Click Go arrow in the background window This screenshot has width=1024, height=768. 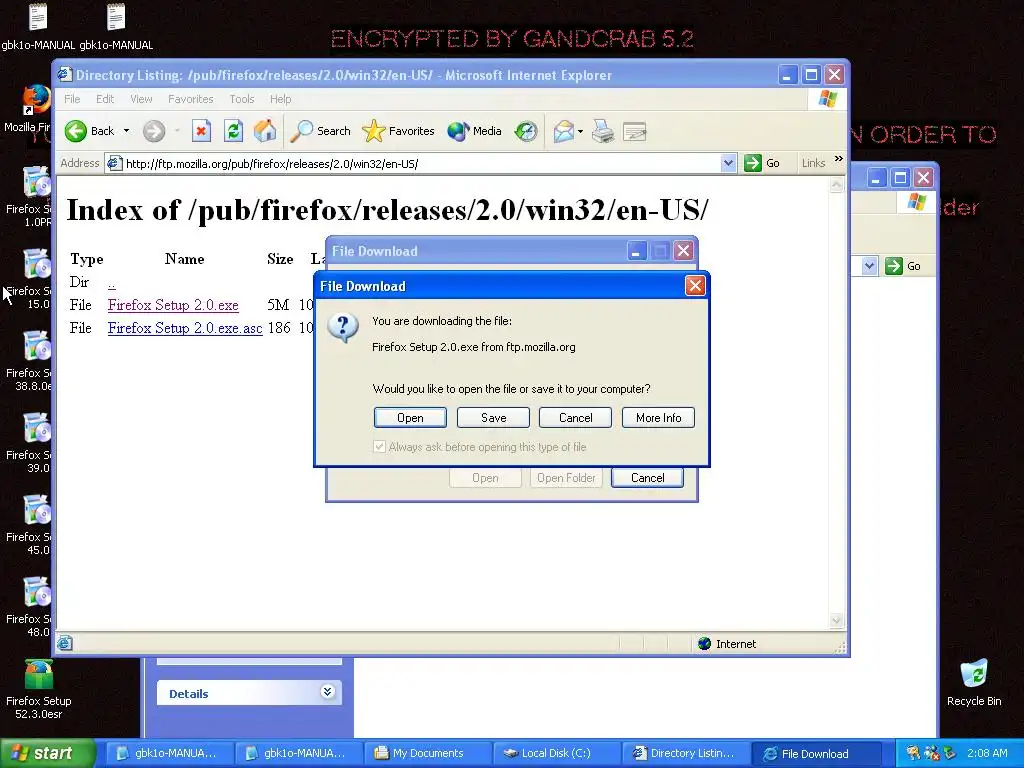893,266
